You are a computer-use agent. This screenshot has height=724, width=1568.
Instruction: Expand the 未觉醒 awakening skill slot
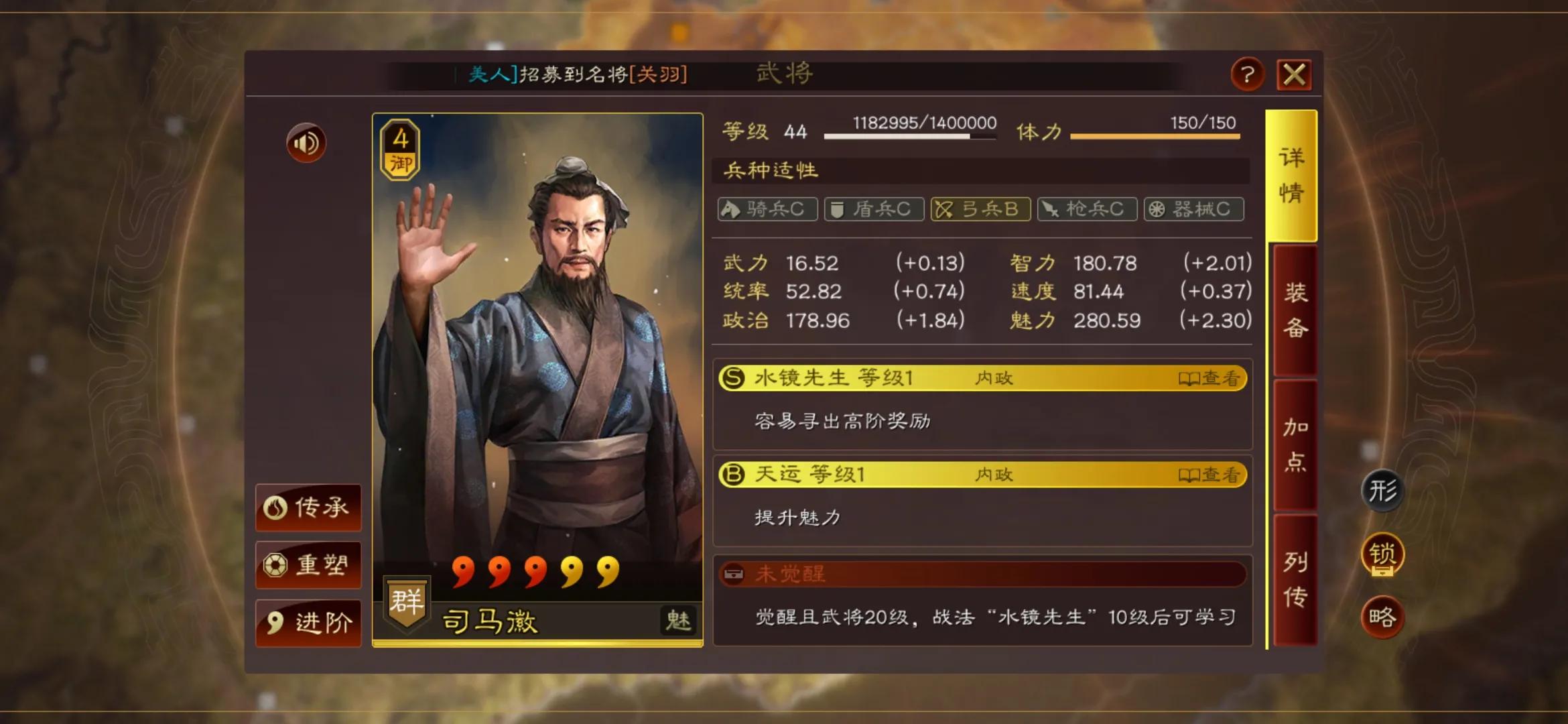coord(982,575)
